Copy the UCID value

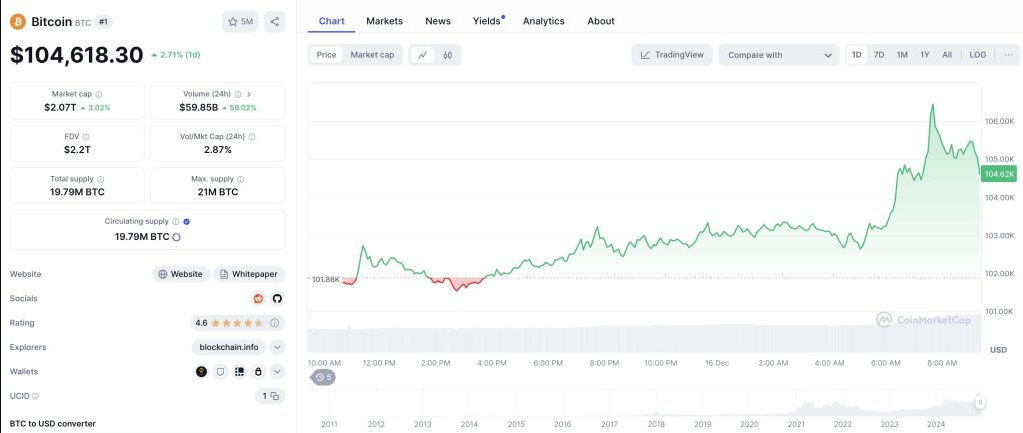coord(275,396)
